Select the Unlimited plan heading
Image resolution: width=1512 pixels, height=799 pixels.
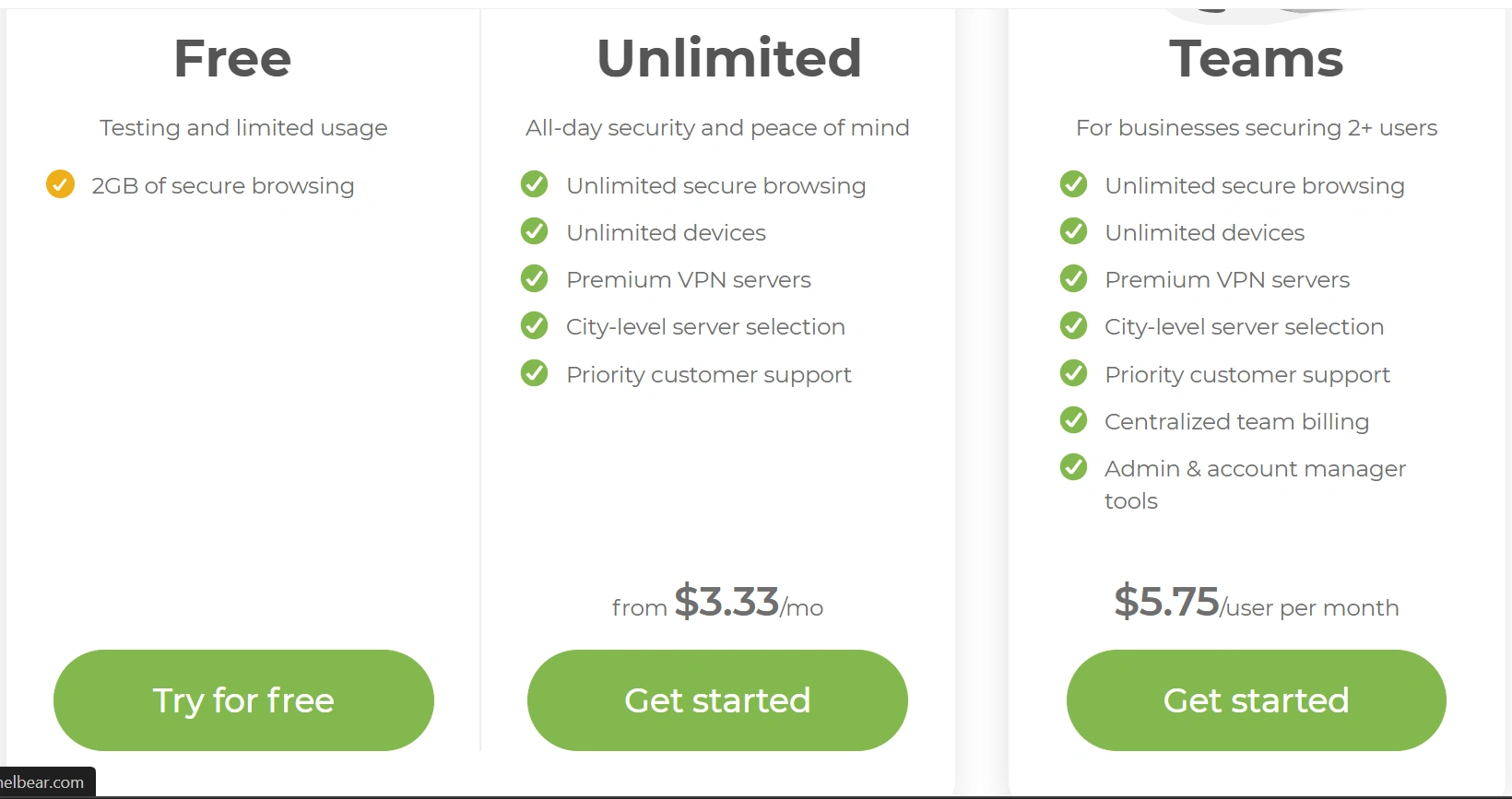point(728,58)
